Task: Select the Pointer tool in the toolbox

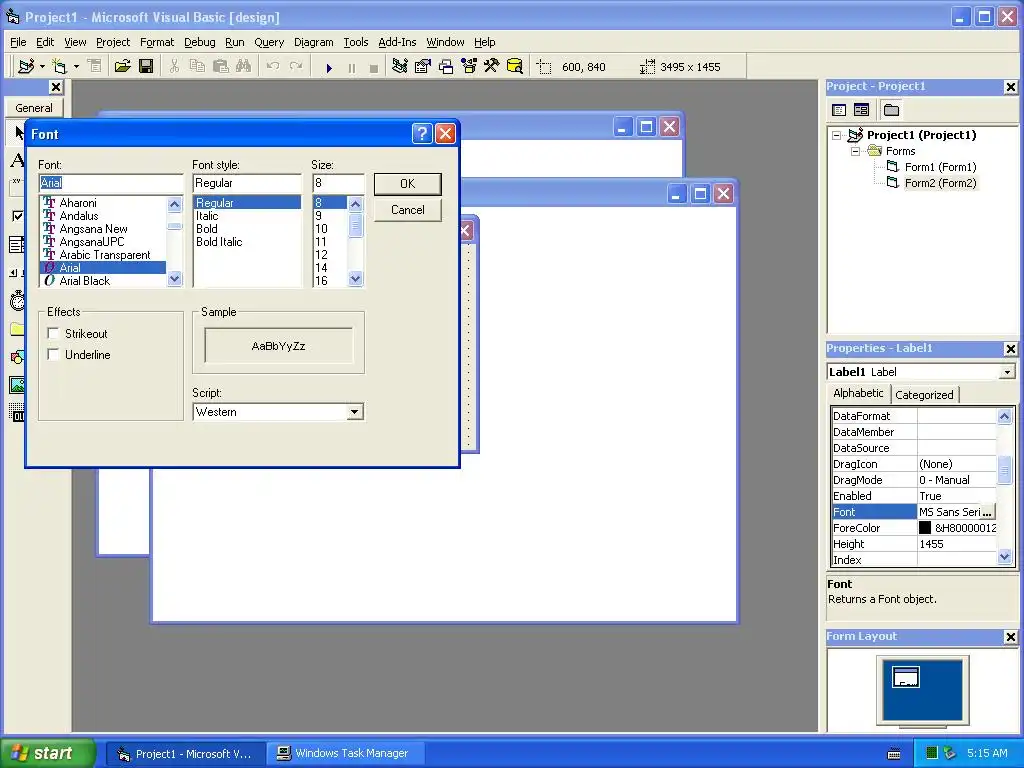Action: click(x=18, y=133)
